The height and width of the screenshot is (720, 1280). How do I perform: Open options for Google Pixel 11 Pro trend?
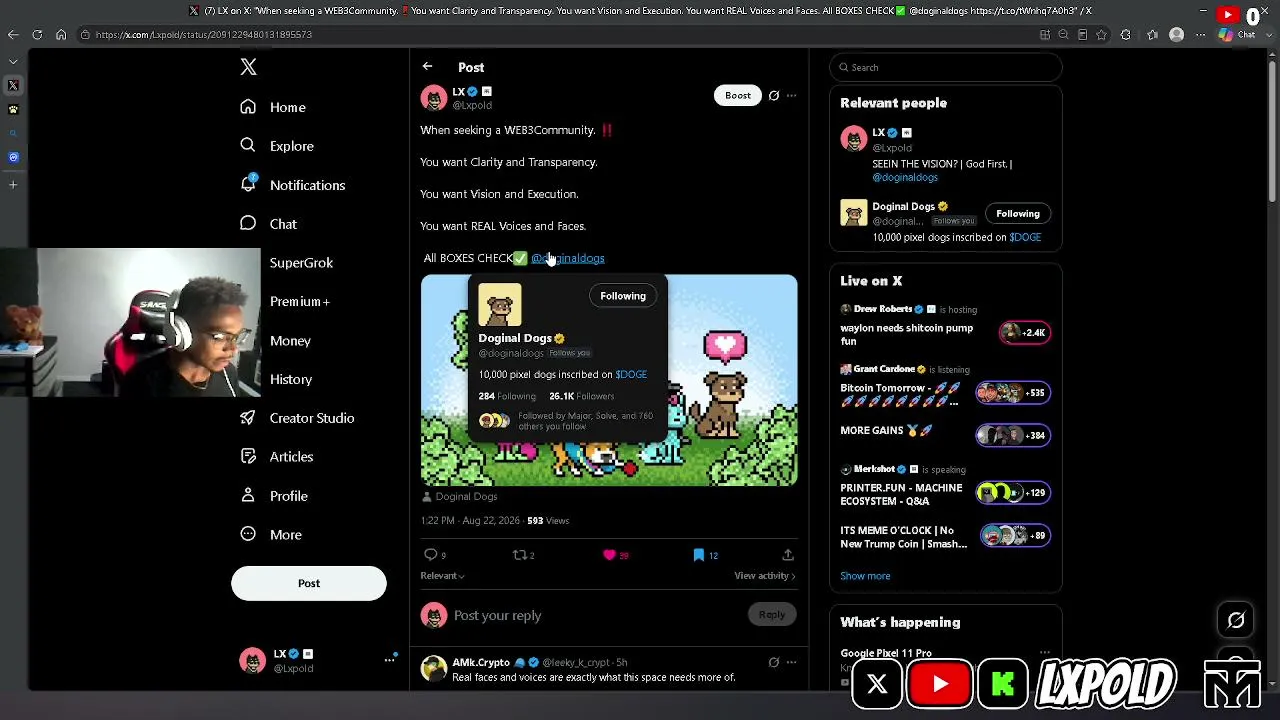coord(1044,653)
